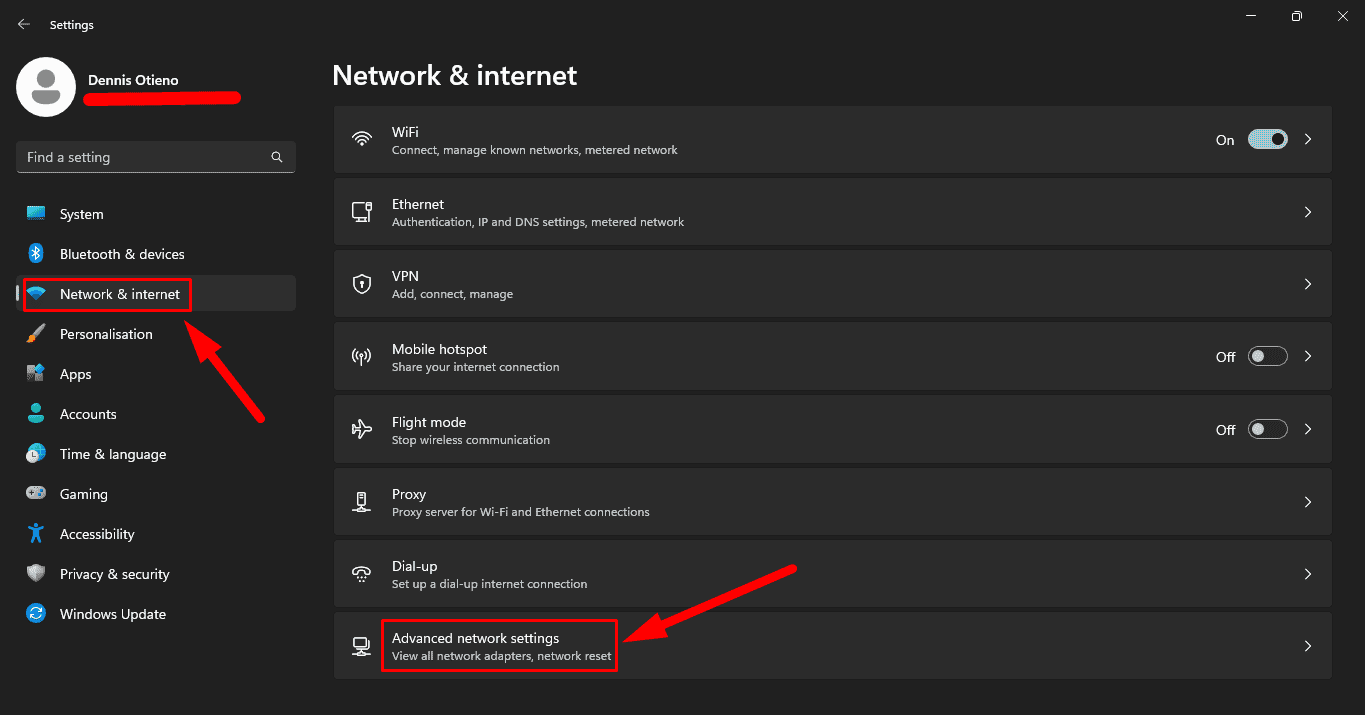Viewport: 1365px width, 715px height.
Task: Switch to the Windows Update section
Action: tap(112, 613)
